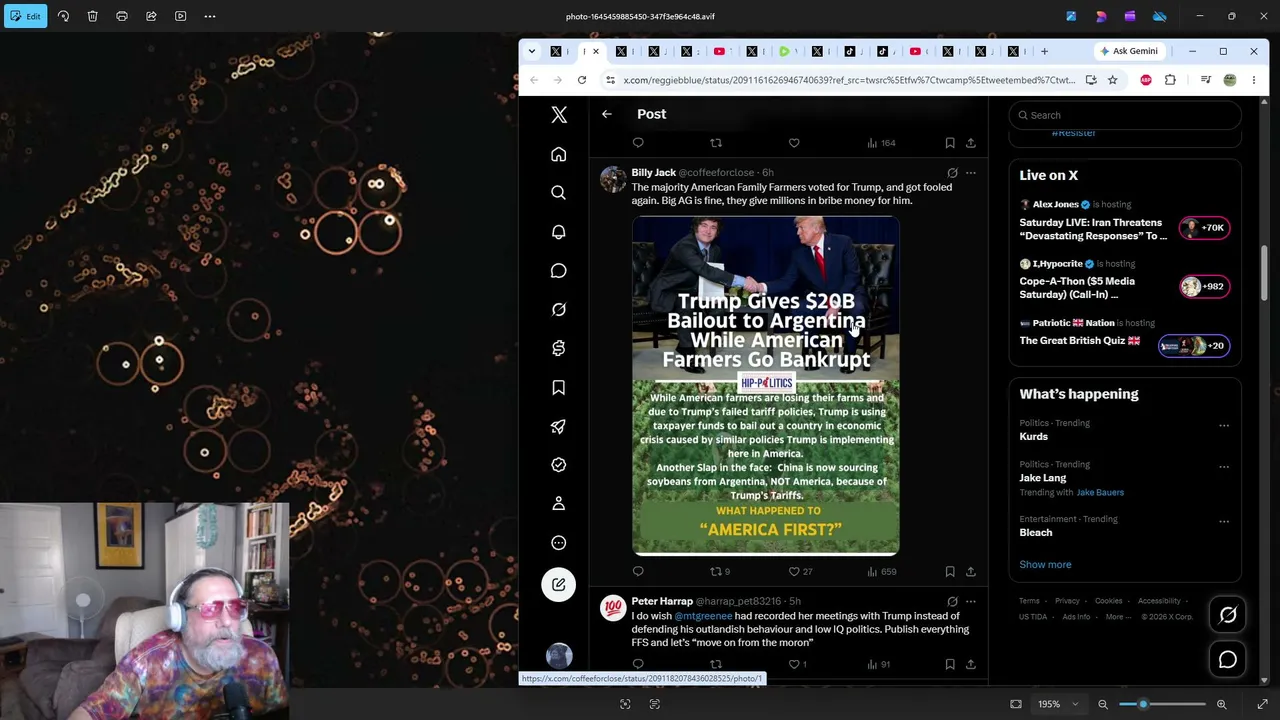Open the Notifications bell in X sidebar
Image resolution: width=1280 pixels, height=720 pixels.
coord(559,232)
